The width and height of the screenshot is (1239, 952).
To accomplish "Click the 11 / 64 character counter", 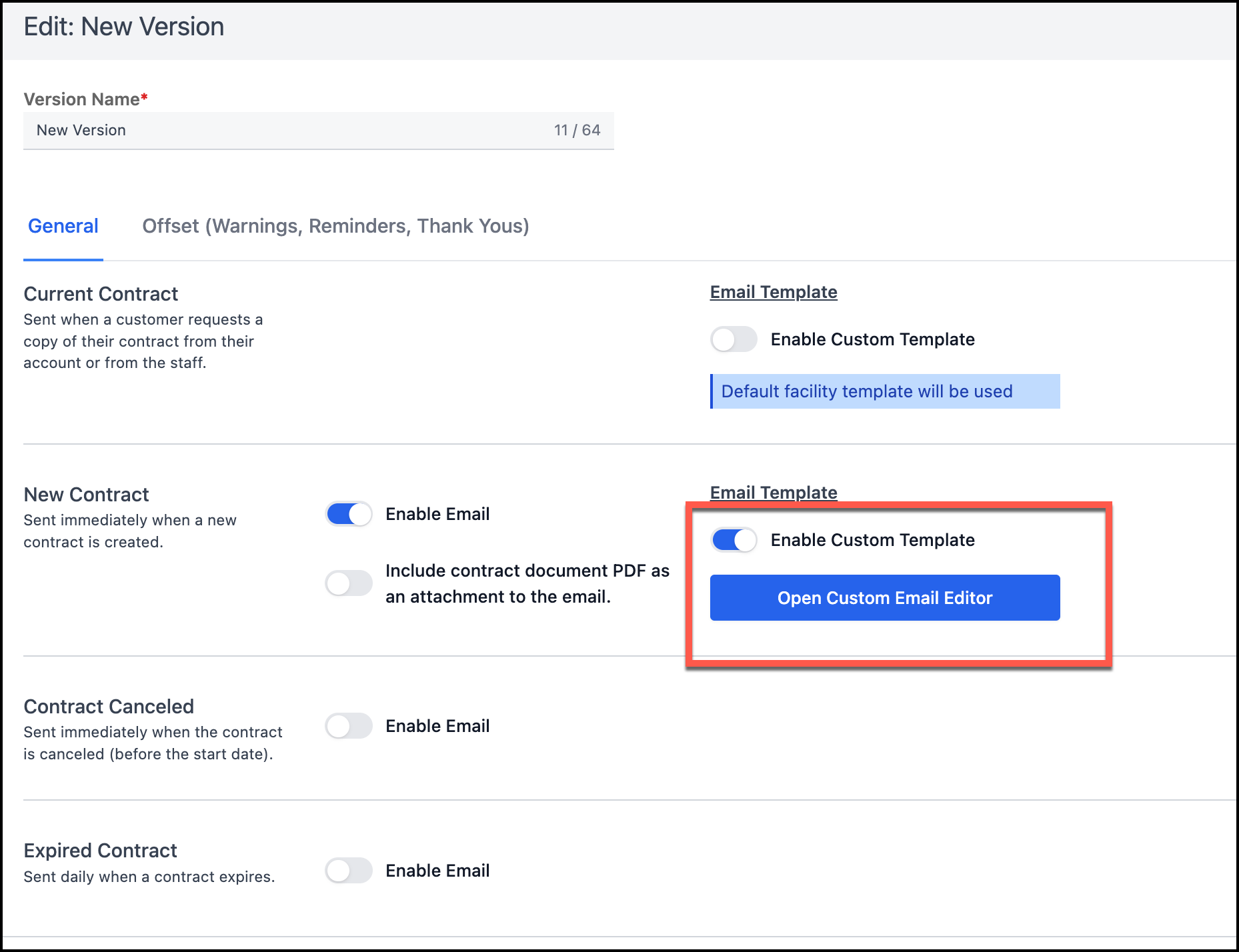I will tap(577, 130).
